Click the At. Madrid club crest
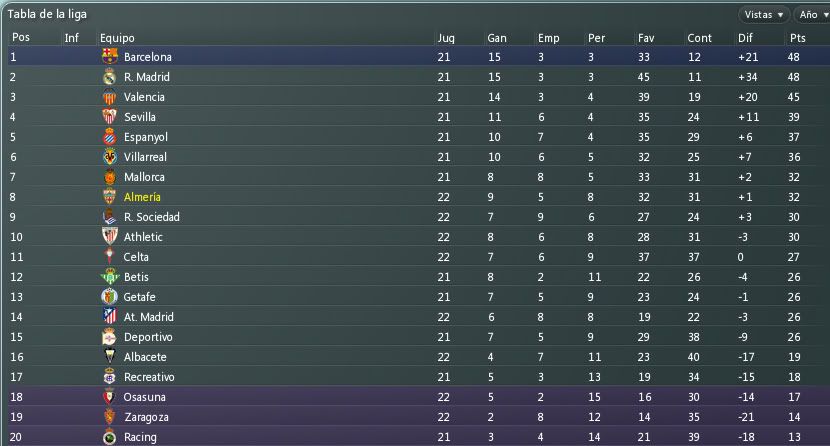This screenshot has width=830, height=446. 110,316
